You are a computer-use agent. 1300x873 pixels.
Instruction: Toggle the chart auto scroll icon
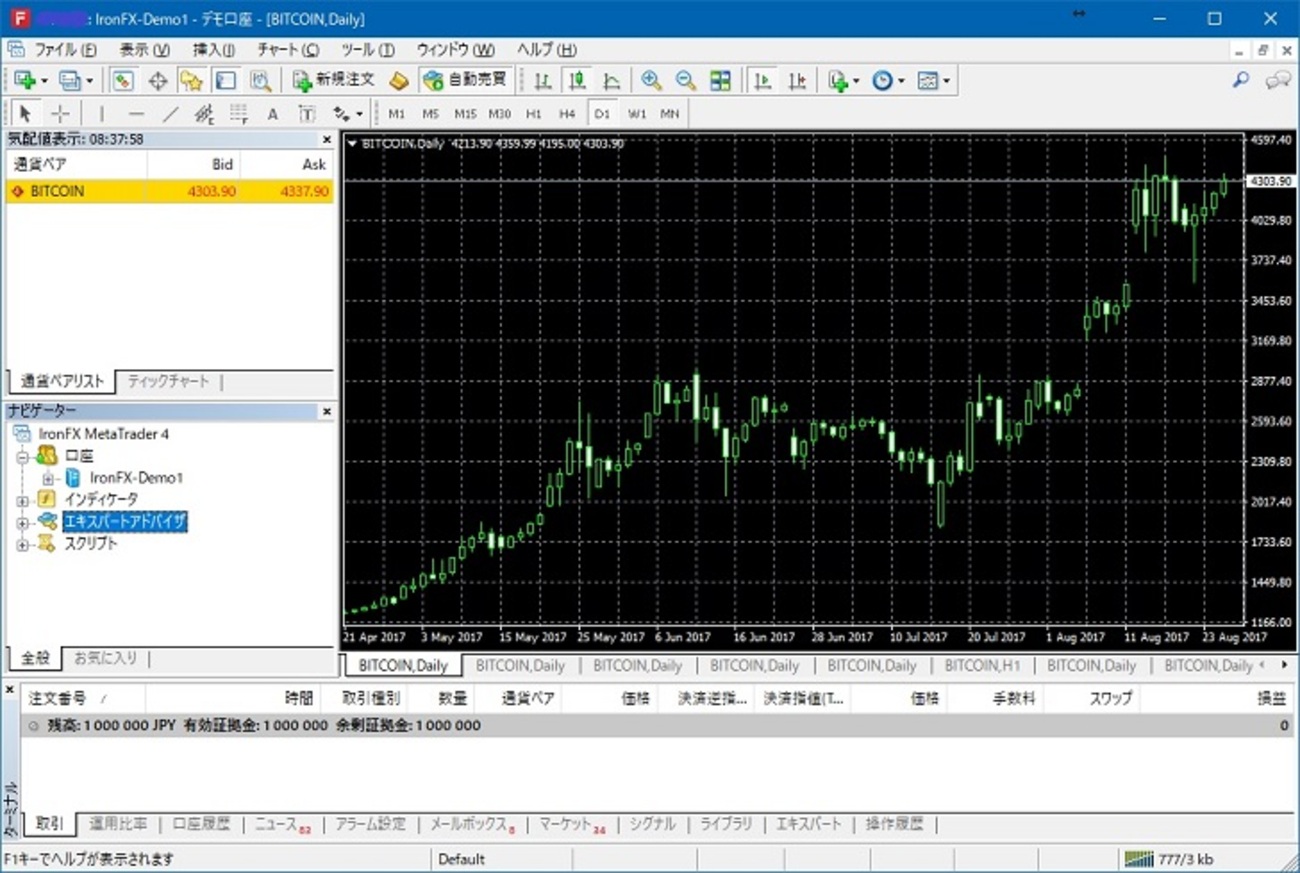pos(762,81)
